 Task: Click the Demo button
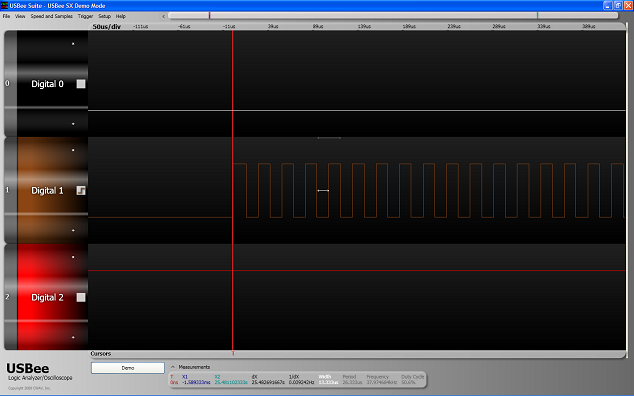coord(128,368)
